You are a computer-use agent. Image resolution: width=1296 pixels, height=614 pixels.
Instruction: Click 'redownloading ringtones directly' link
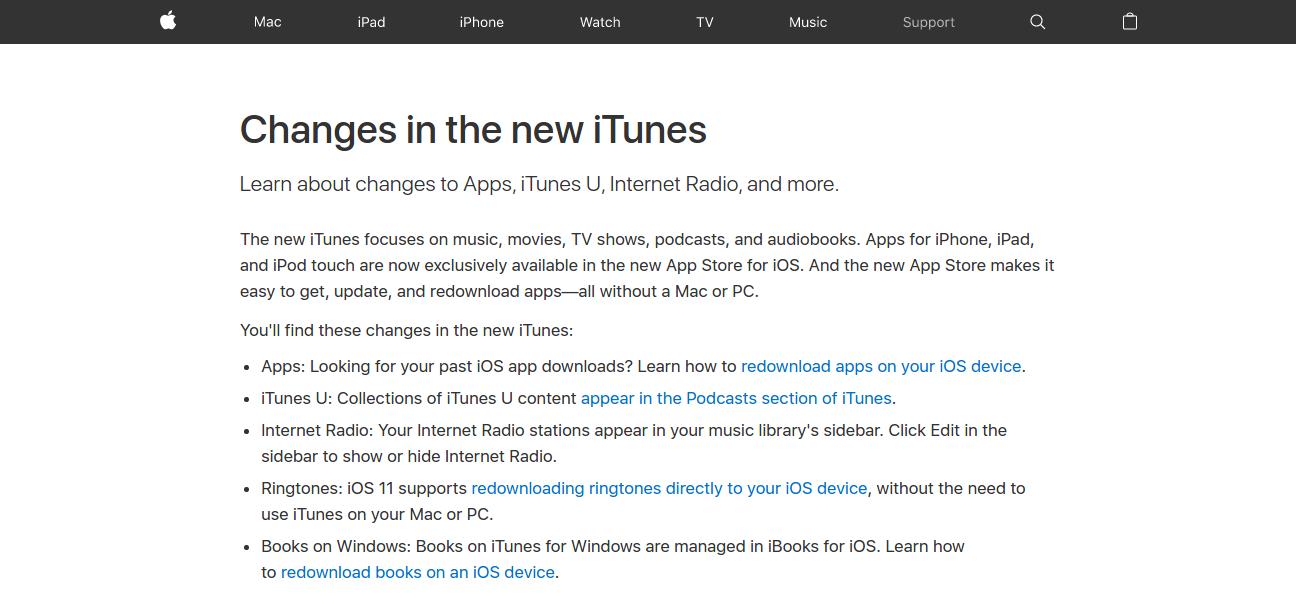669,488
